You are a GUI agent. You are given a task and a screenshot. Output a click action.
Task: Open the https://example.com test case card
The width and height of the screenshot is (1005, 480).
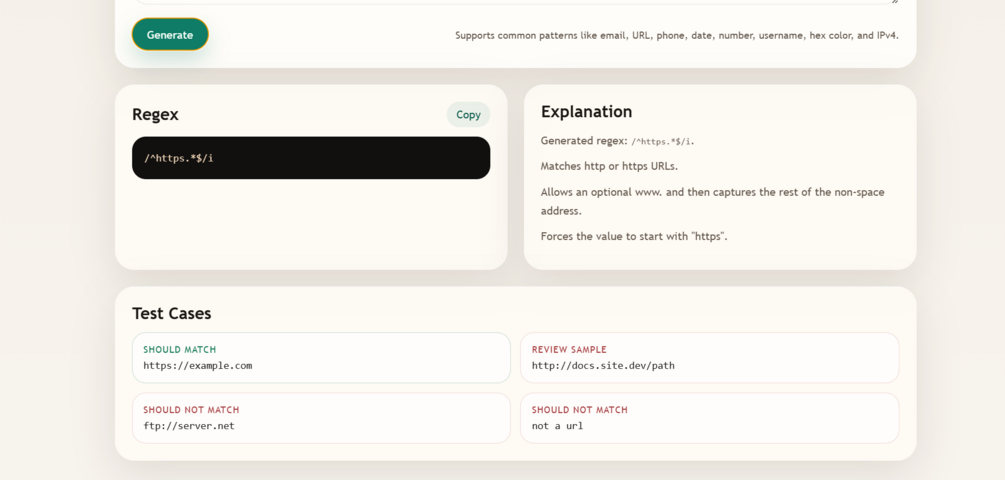[321, 358]
